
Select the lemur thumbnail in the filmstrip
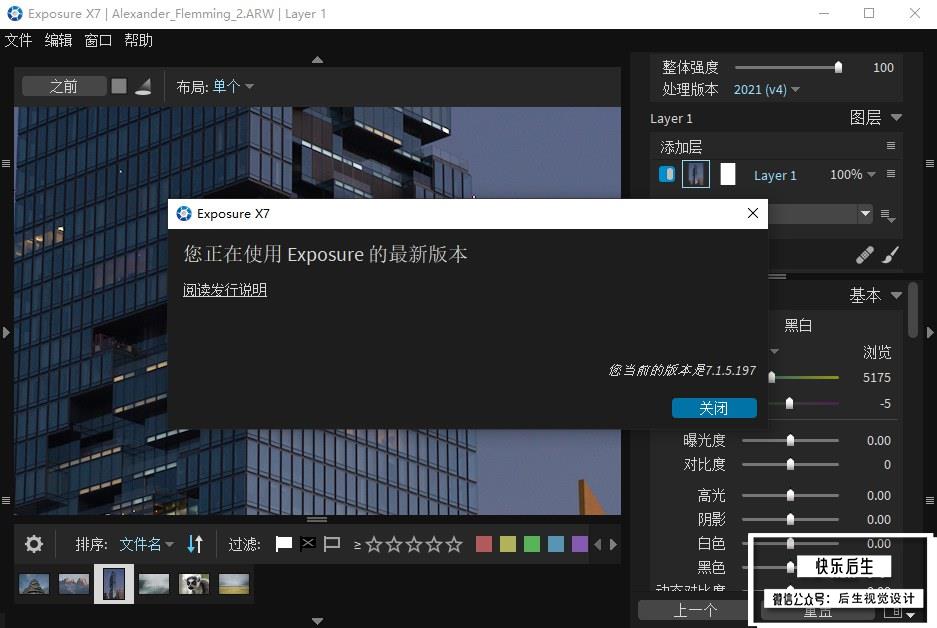pos(194,584)
